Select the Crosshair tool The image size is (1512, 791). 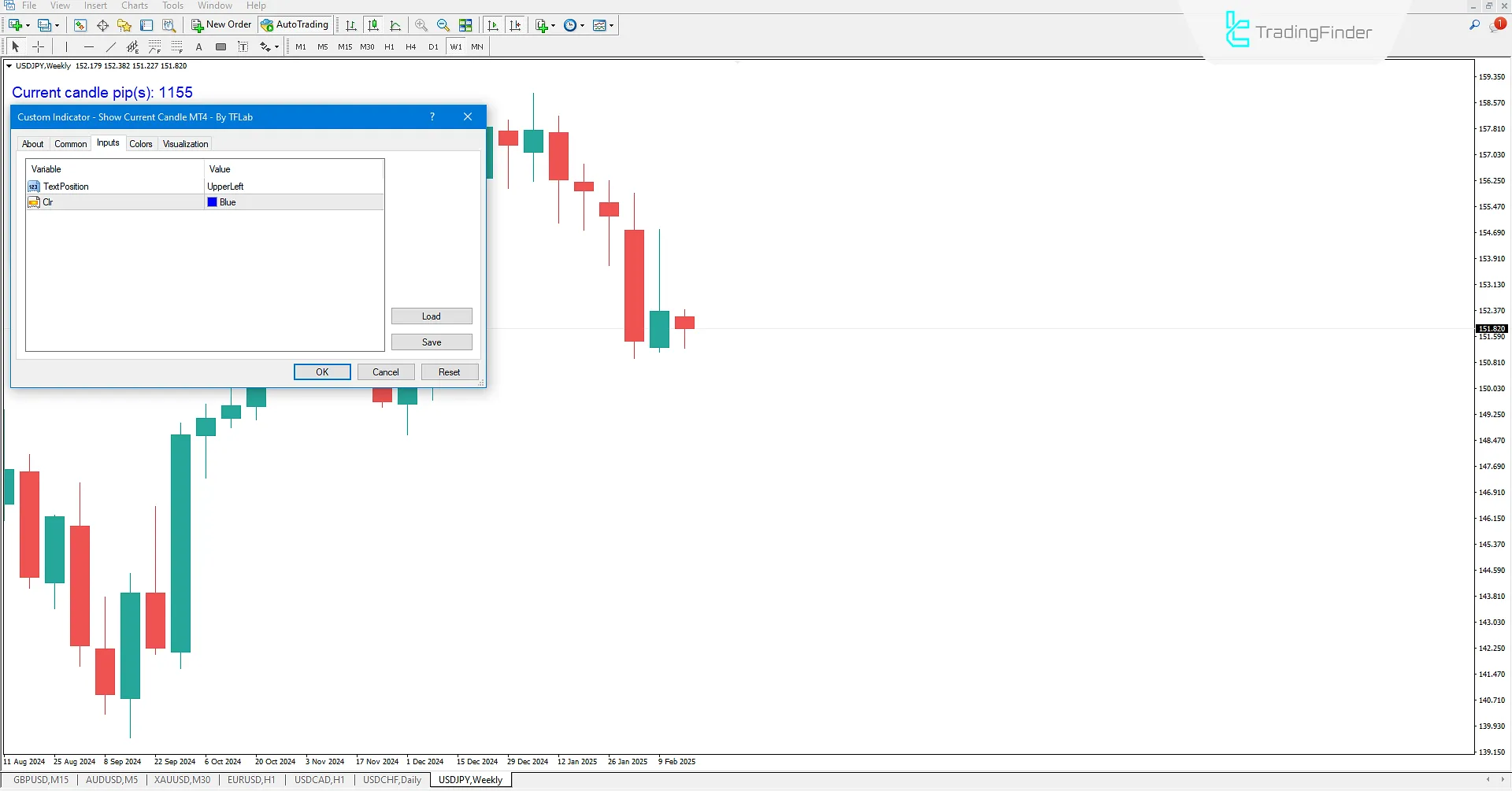pos(38,46)
